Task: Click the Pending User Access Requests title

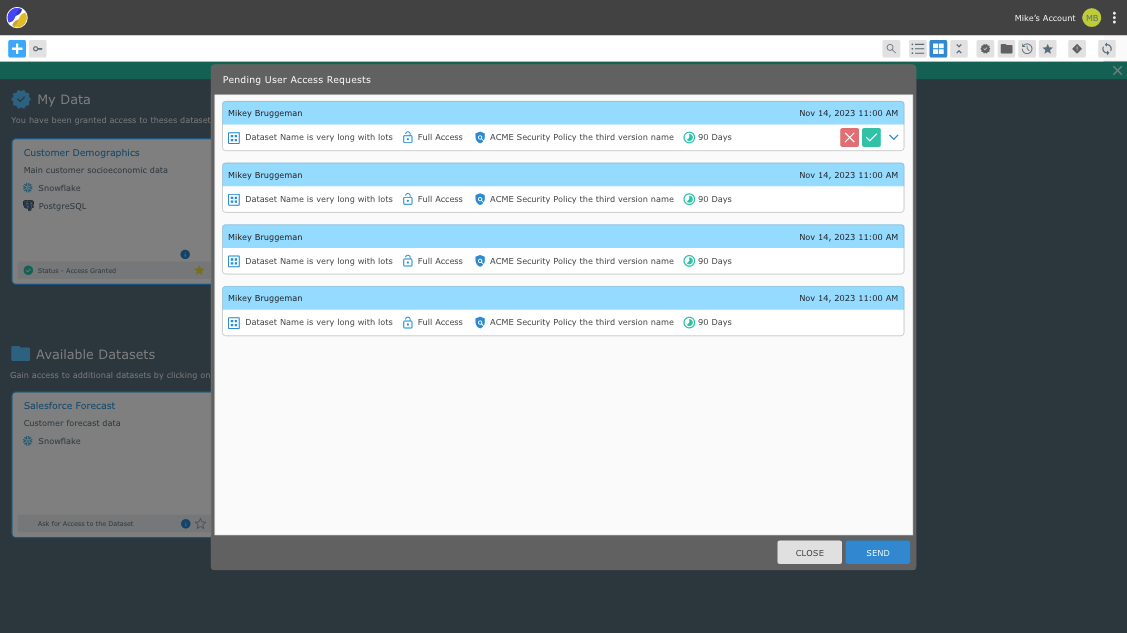Action: [297, 80]
